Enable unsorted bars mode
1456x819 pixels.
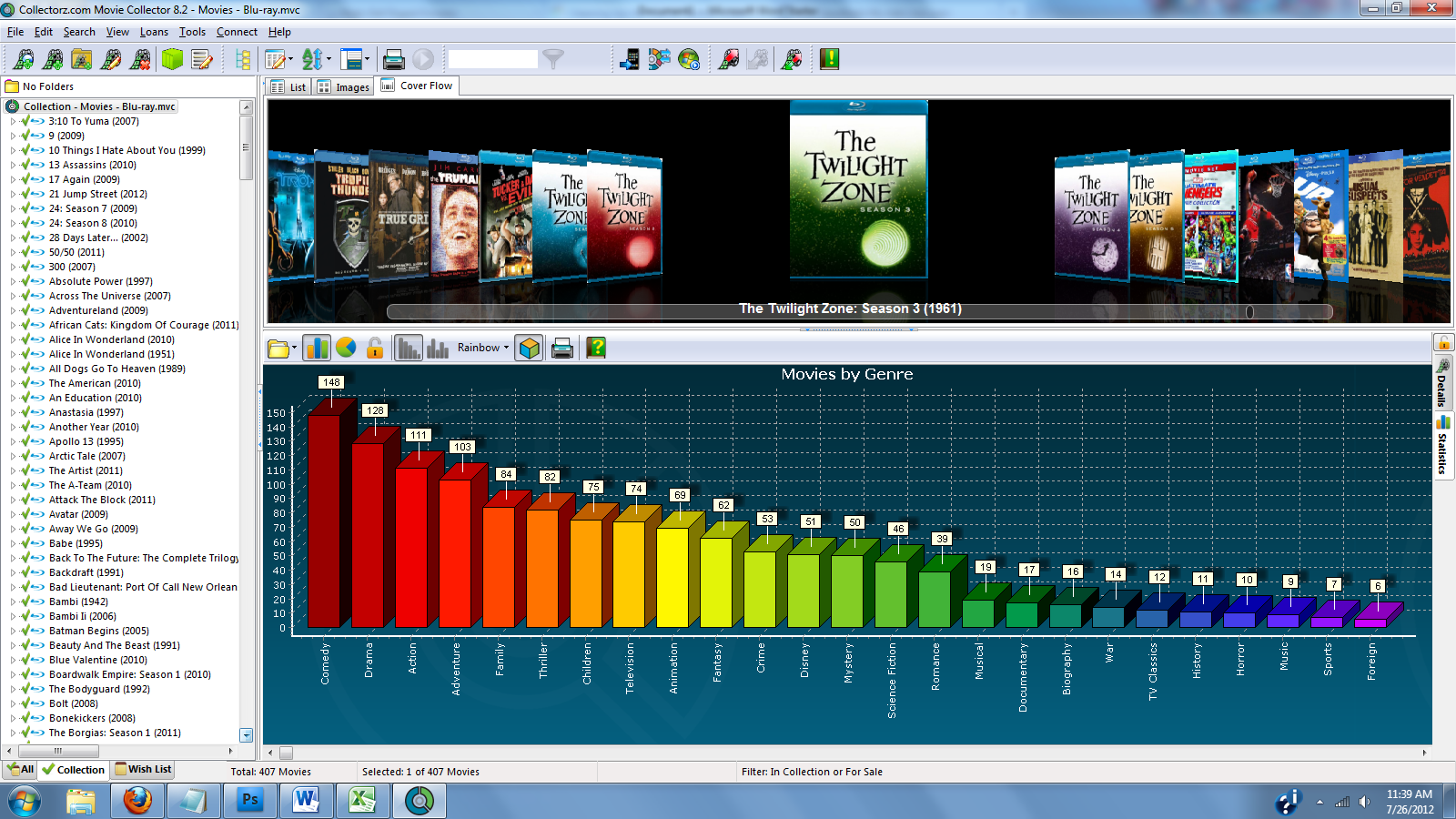coord(438,348)
